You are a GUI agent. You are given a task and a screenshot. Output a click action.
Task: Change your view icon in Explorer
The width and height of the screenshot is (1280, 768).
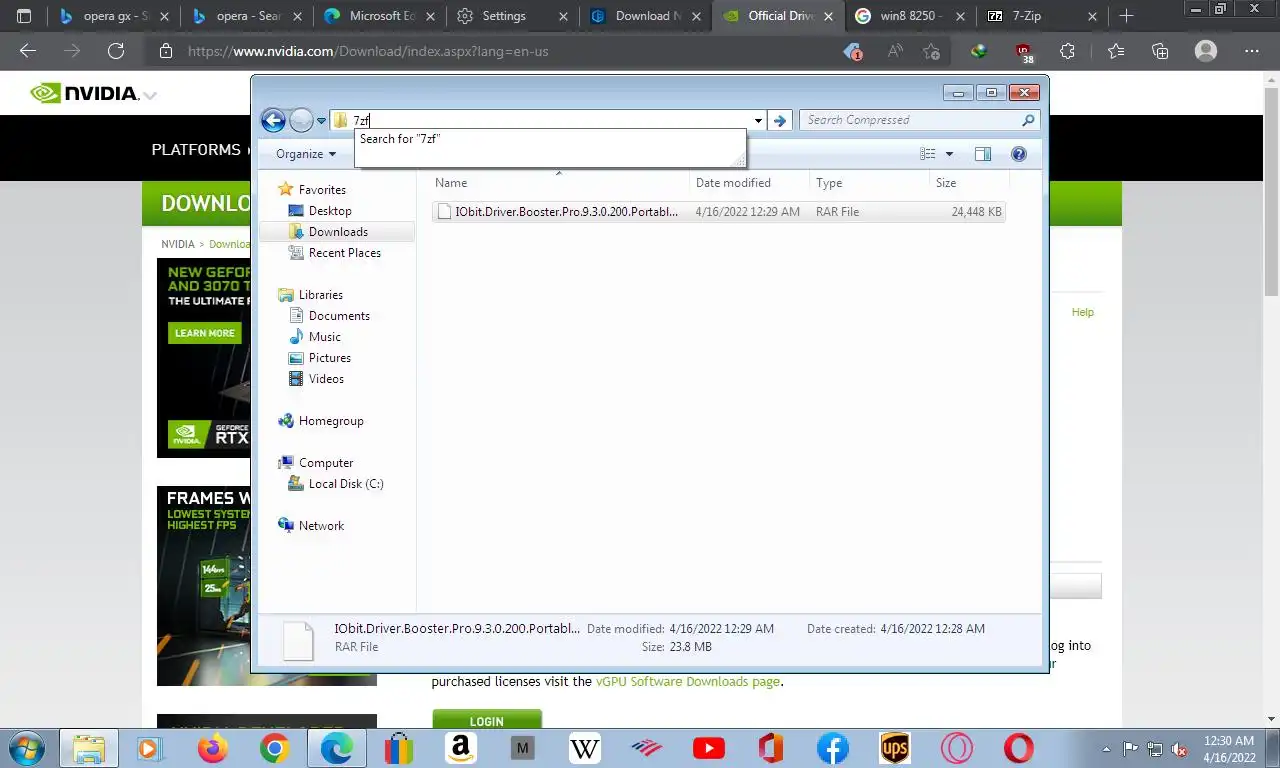point(927,154)
